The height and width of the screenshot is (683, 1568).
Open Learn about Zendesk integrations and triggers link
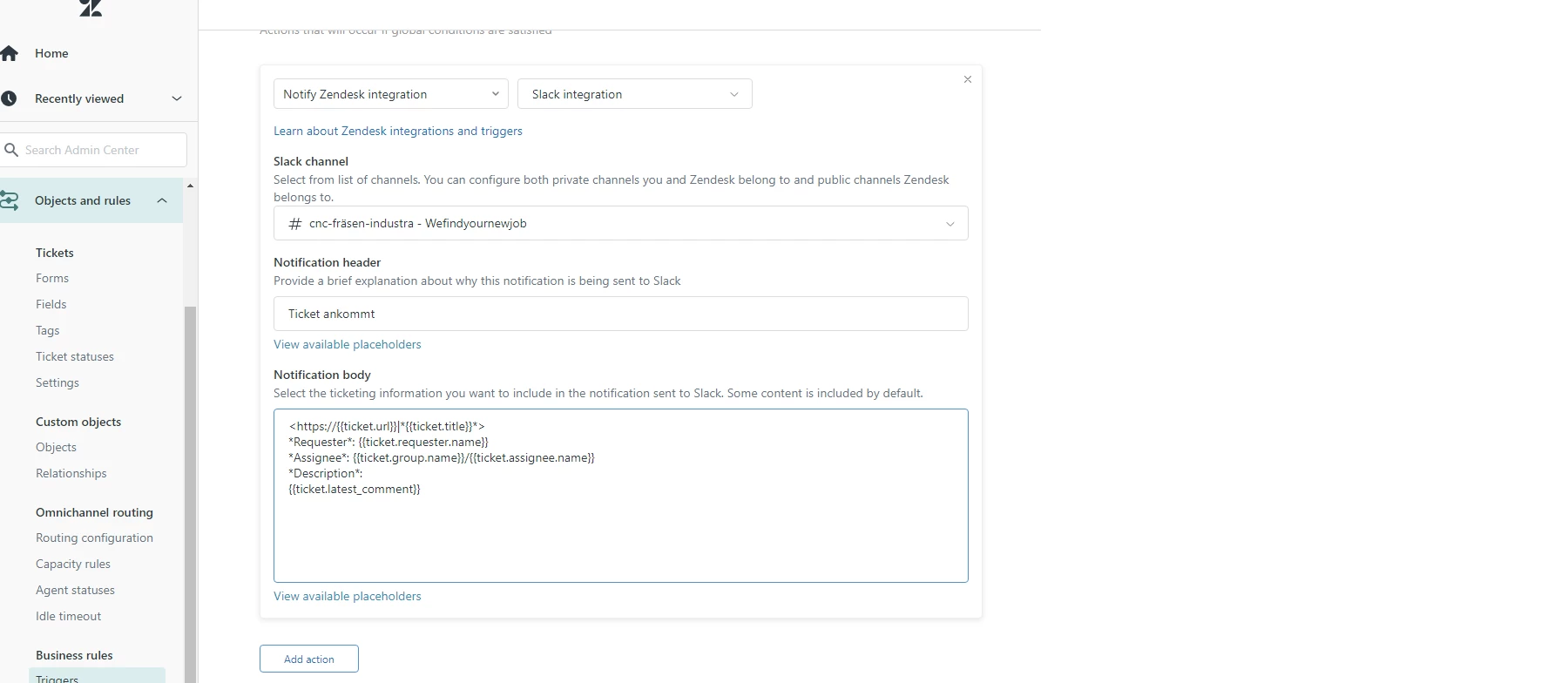tap(398, 131)
